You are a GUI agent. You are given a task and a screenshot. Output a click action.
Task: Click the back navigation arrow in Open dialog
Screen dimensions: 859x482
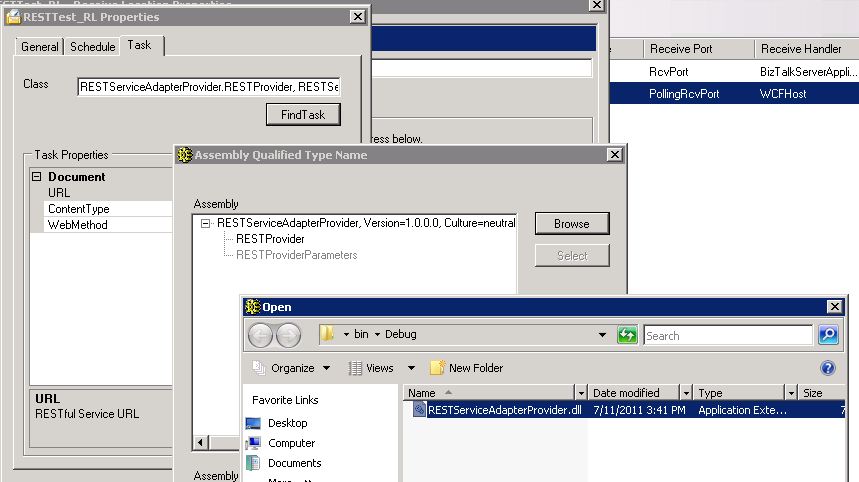(260, 335)
